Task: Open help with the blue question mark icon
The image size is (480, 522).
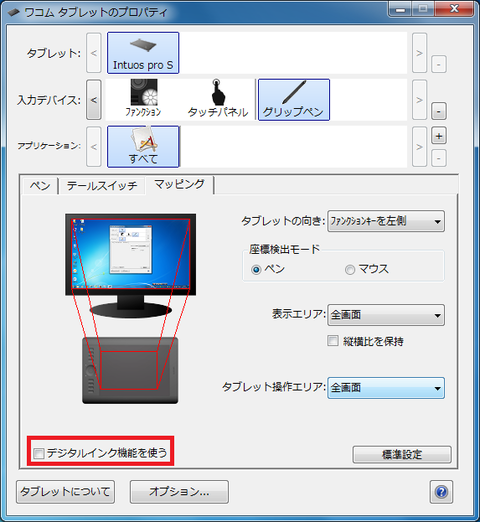Action: point(441,492)
